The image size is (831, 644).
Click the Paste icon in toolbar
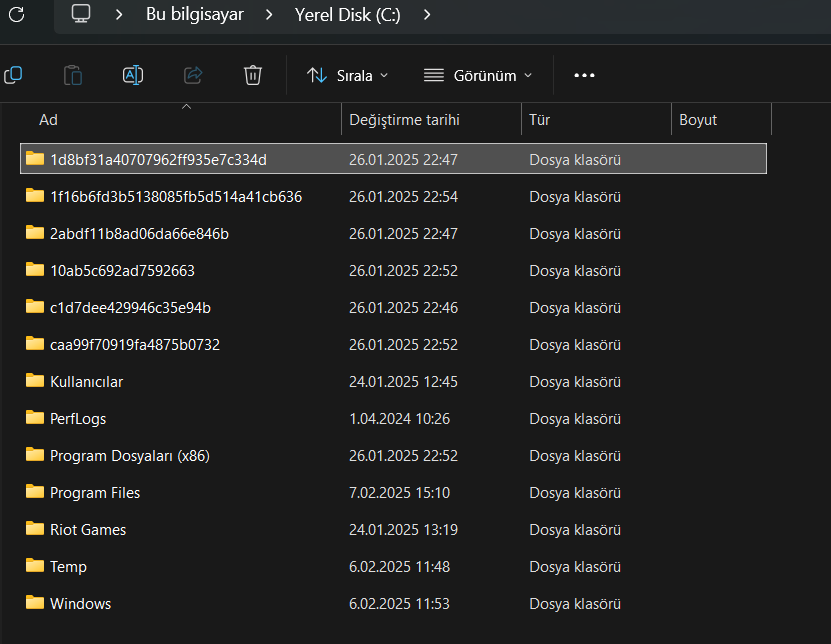click(x=73, y=75)
